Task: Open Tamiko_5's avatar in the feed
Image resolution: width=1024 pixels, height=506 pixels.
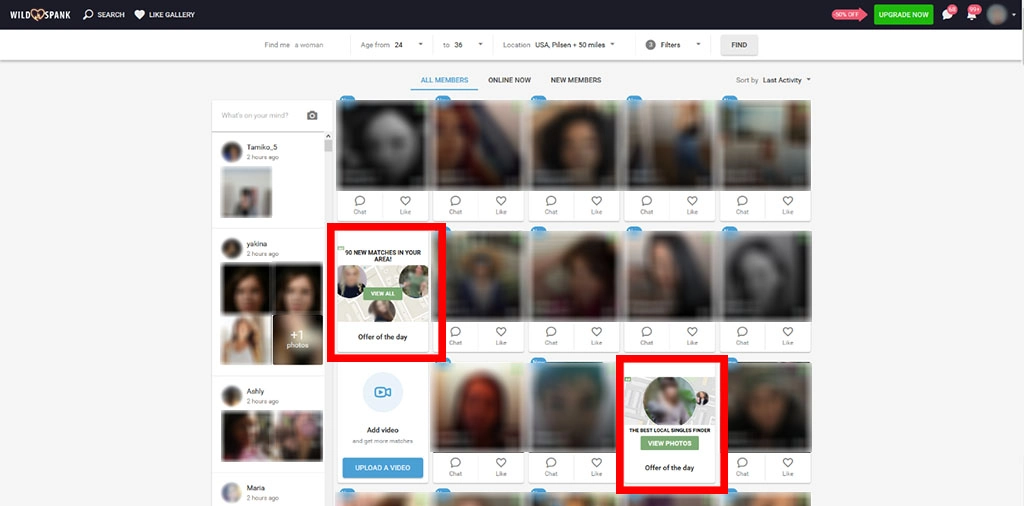Action: [x=232, y=151]
